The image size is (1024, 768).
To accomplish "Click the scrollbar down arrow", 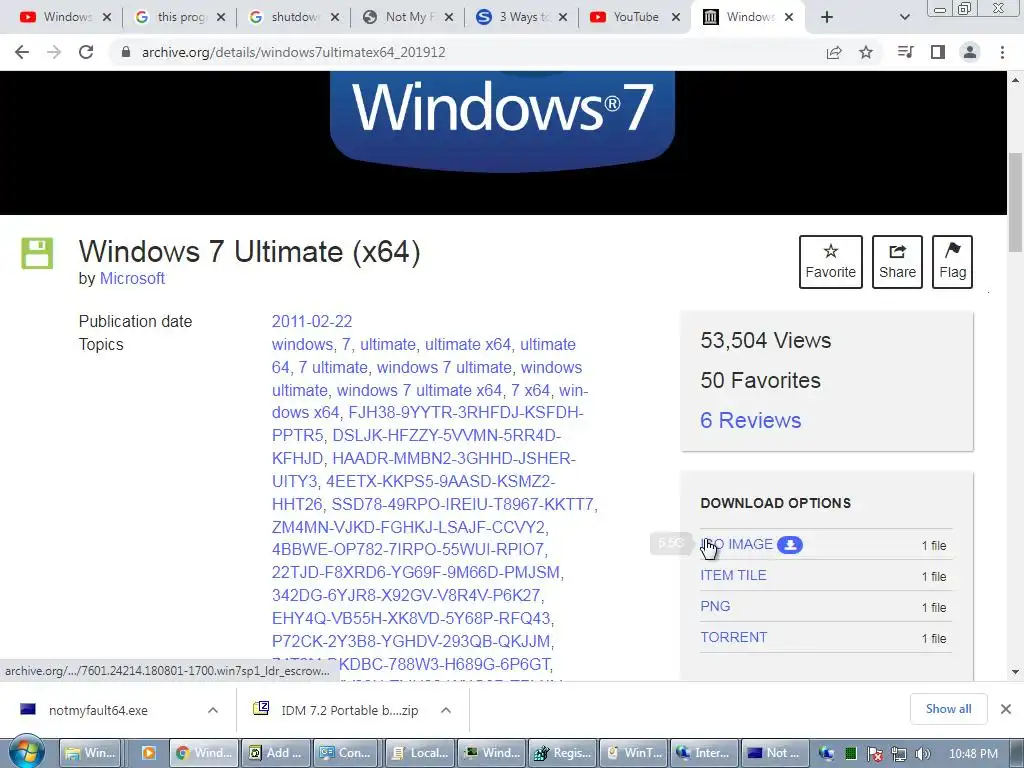I will [1015, 672].
